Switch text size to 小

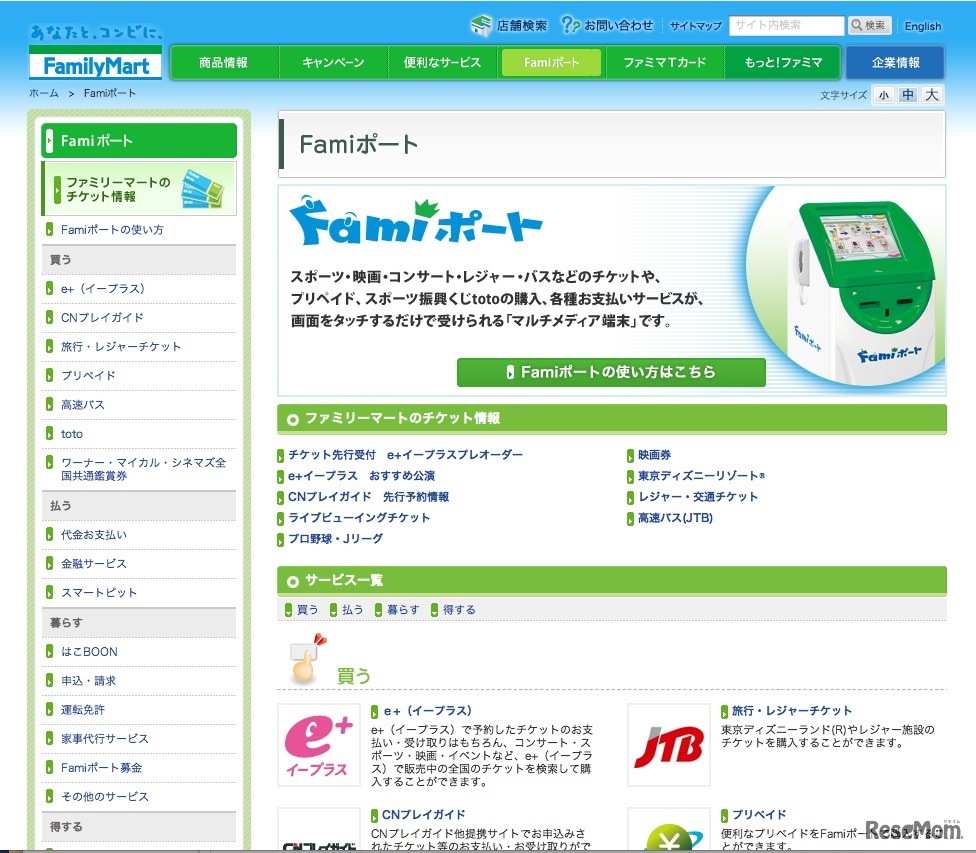pyautogui.click(x=885, y=95)
